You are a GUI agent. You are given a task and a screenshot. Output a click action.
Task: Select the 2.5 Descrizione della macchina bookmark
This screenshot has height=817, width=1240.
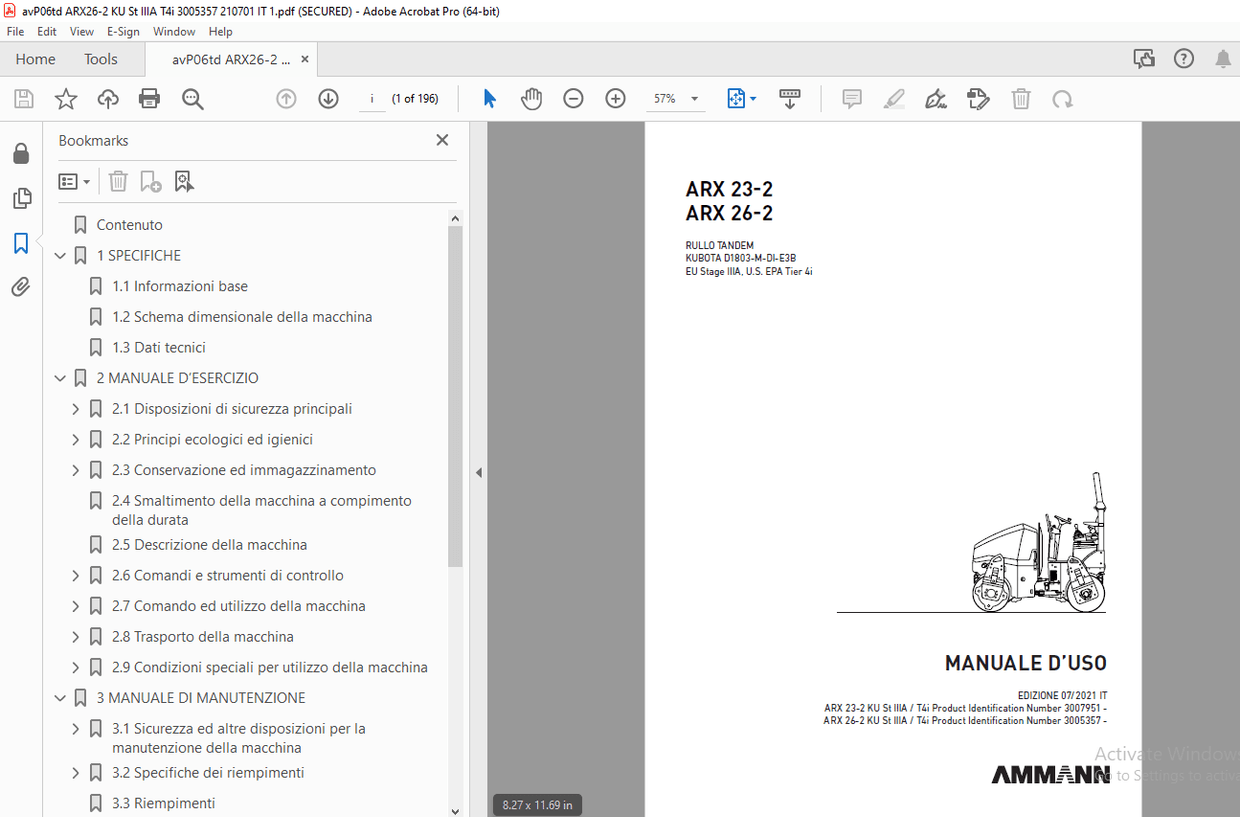[x=209, y=544]
